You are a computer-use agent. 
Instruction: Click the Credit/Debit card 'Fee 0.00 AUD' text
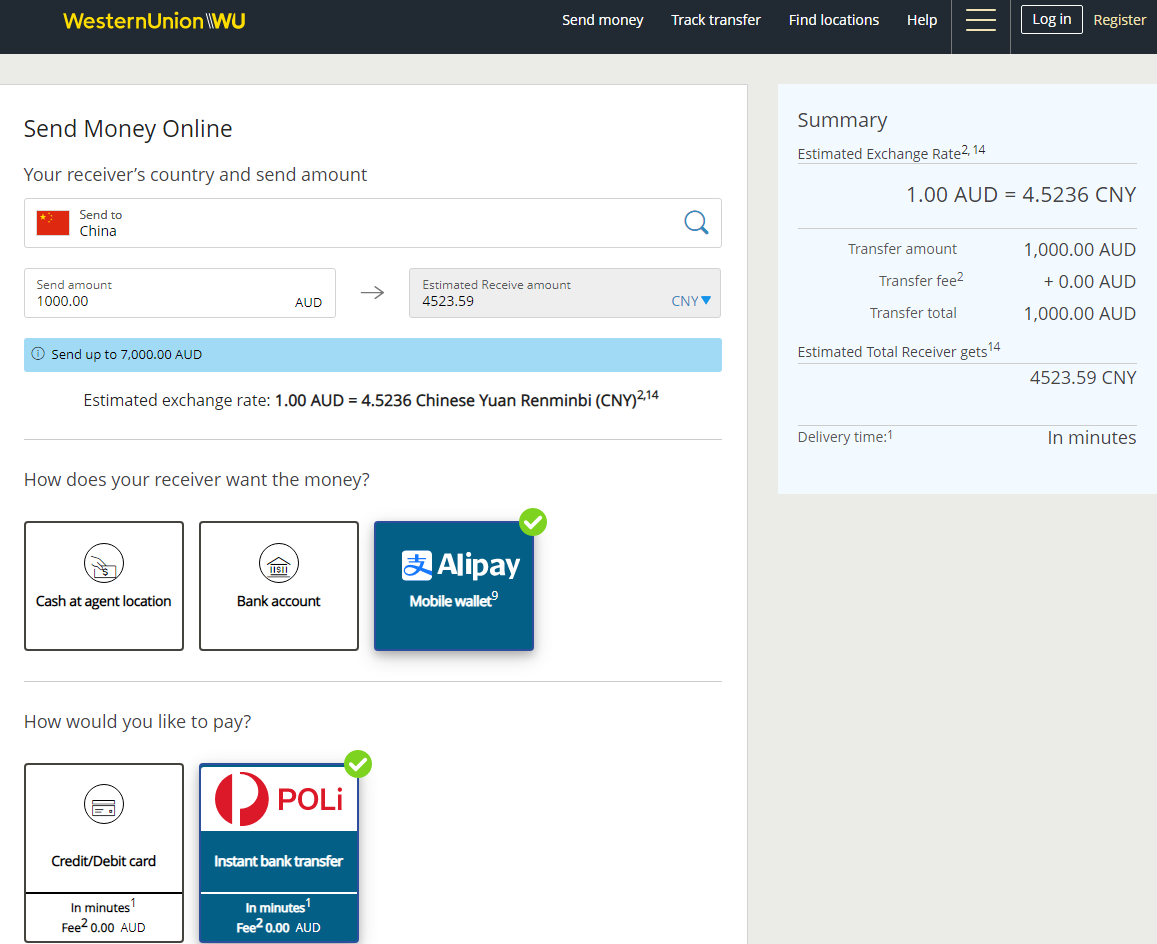coord(103,927)
